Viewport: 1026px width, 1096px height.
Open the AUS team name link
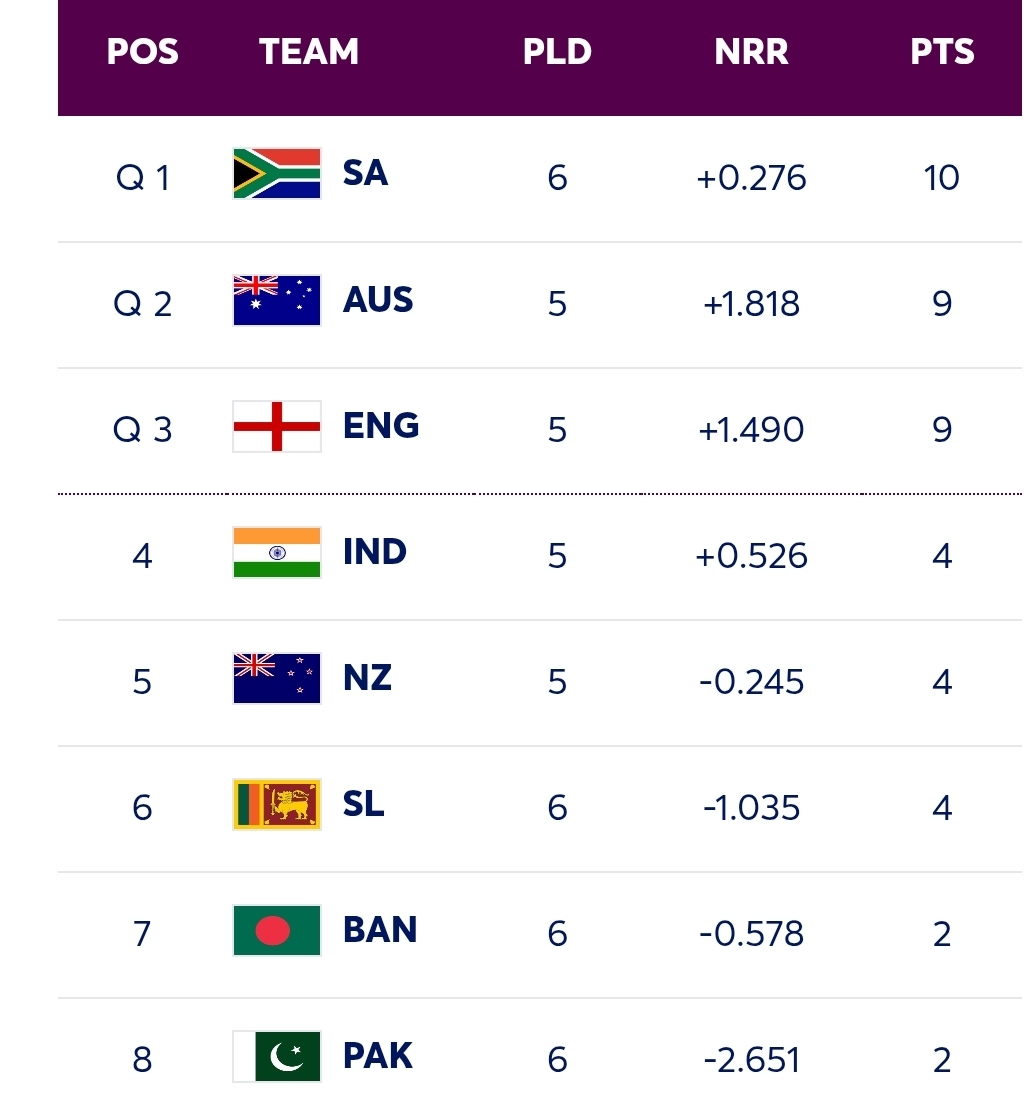378,300
